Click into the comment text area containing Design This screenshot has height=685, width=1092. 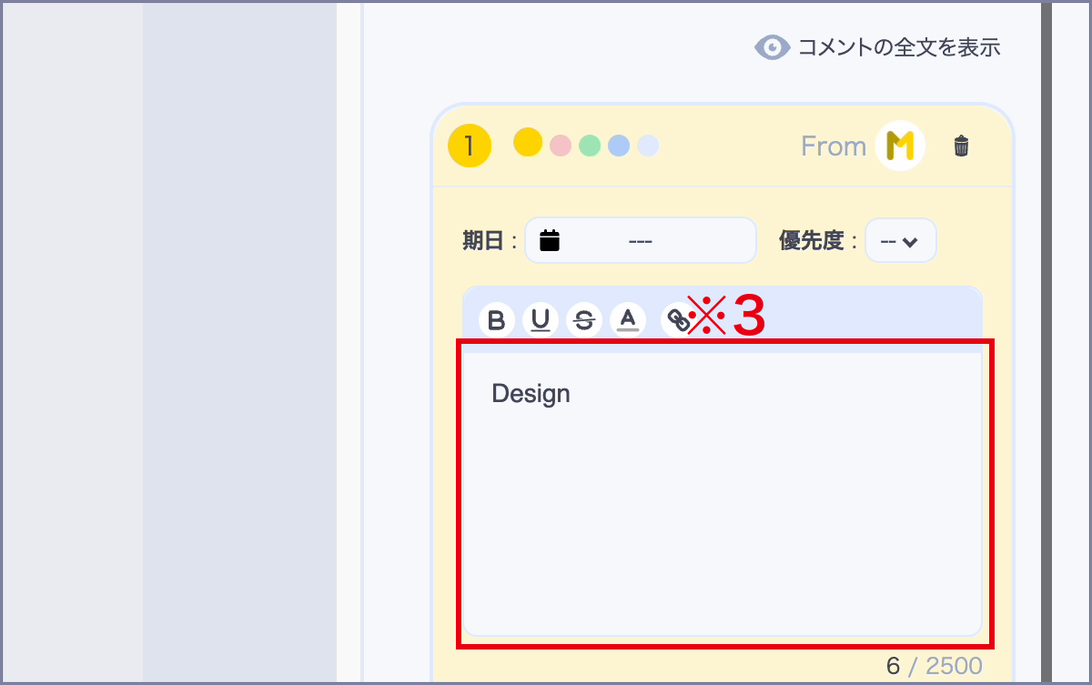[x=723, y=494]
